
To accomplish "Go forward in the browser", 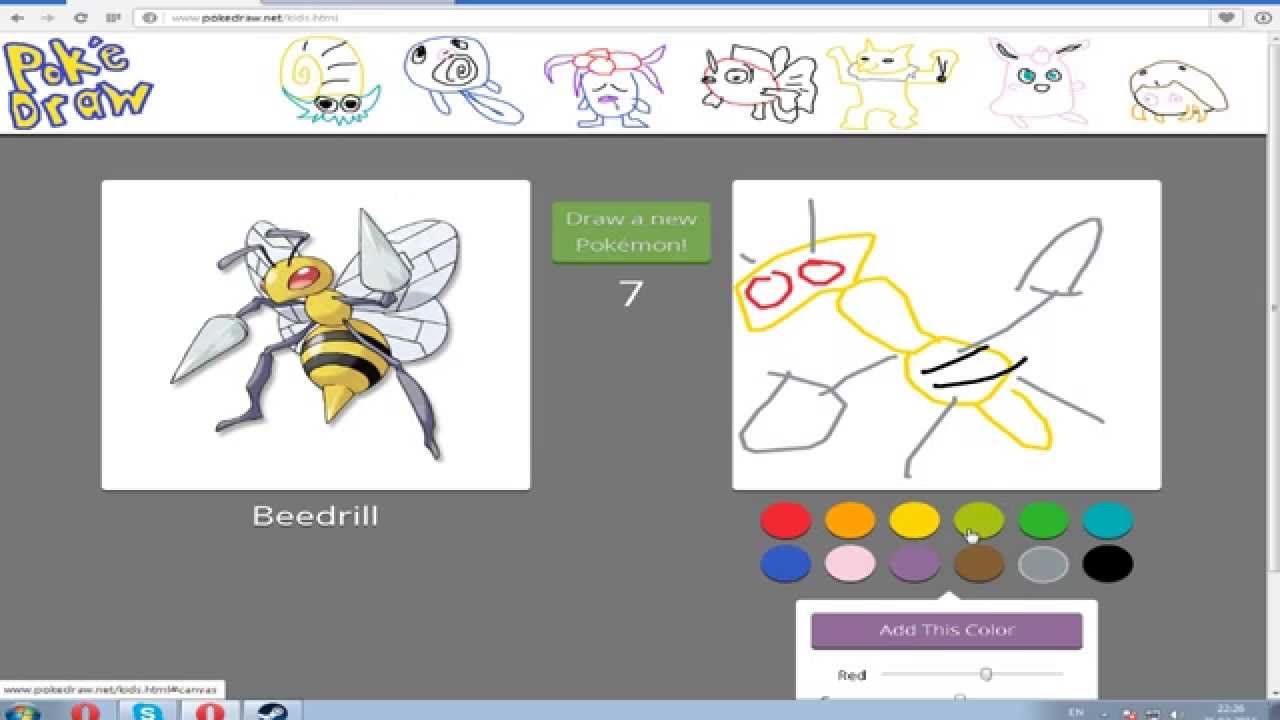I will [x=48, y=18].
